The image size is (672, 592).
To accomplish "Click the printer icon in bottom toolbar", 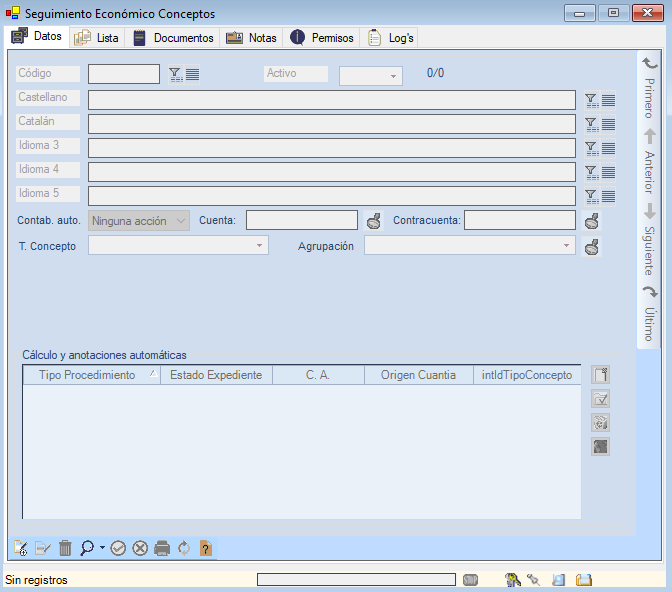I will click(x=162, y=548).
